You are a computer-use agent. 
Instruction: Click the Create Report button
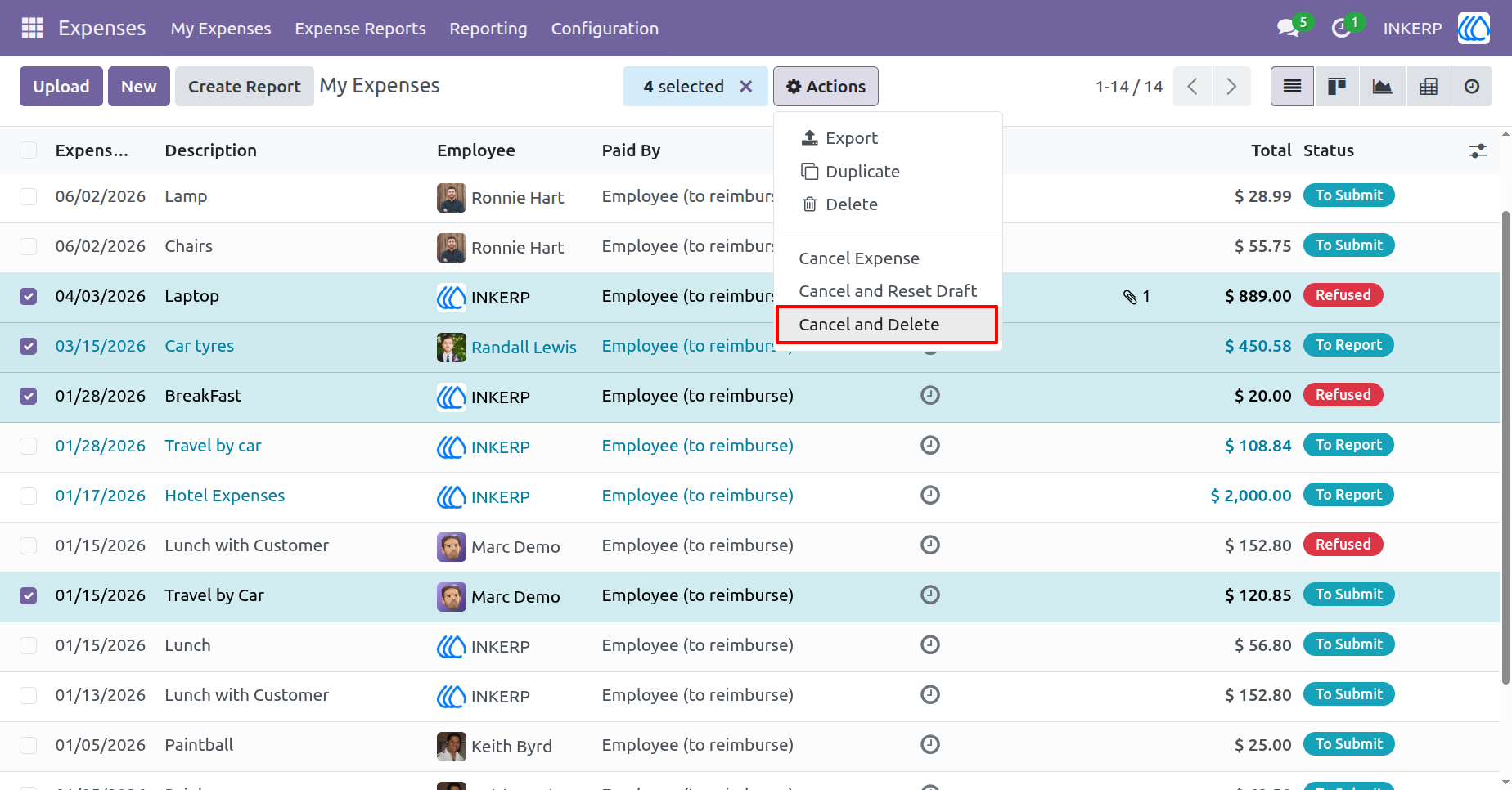coord(245,86)
